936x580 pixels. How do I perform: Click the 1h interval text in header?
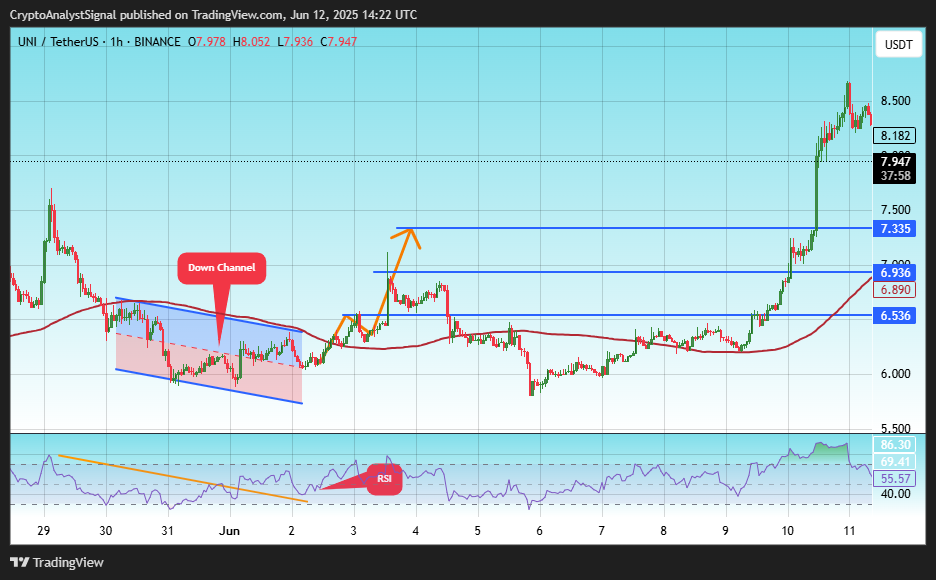[116, 42]
